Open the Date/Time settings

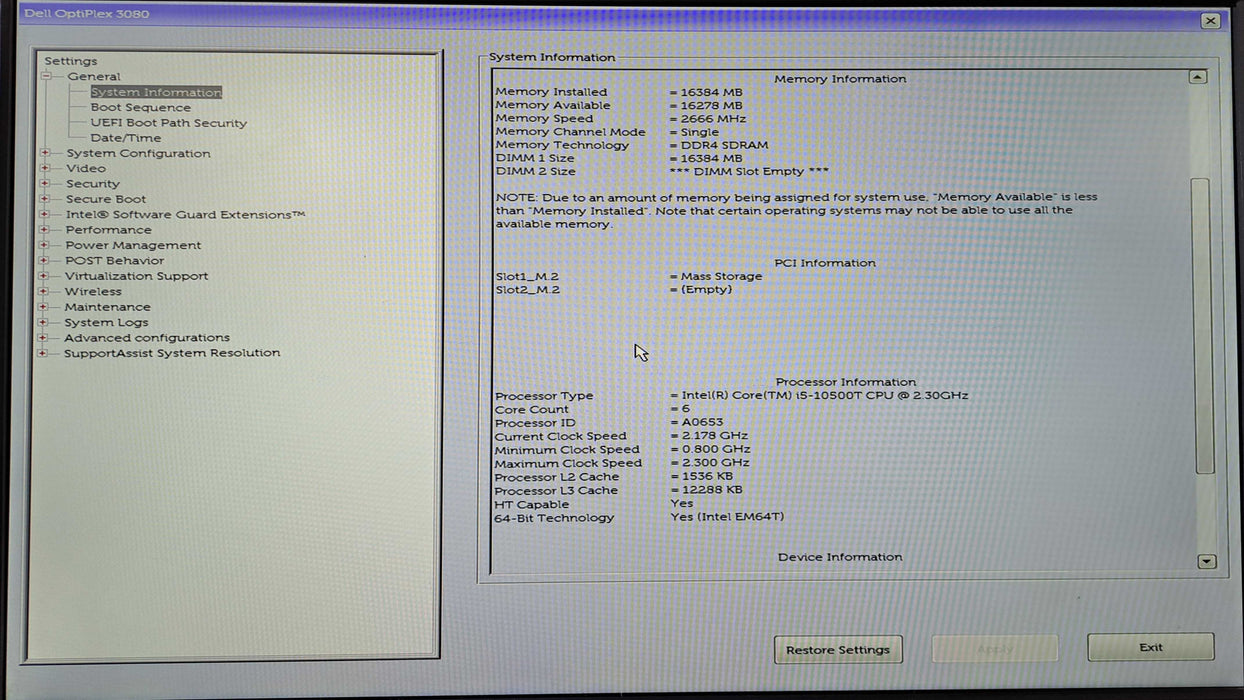click(125, 138)
